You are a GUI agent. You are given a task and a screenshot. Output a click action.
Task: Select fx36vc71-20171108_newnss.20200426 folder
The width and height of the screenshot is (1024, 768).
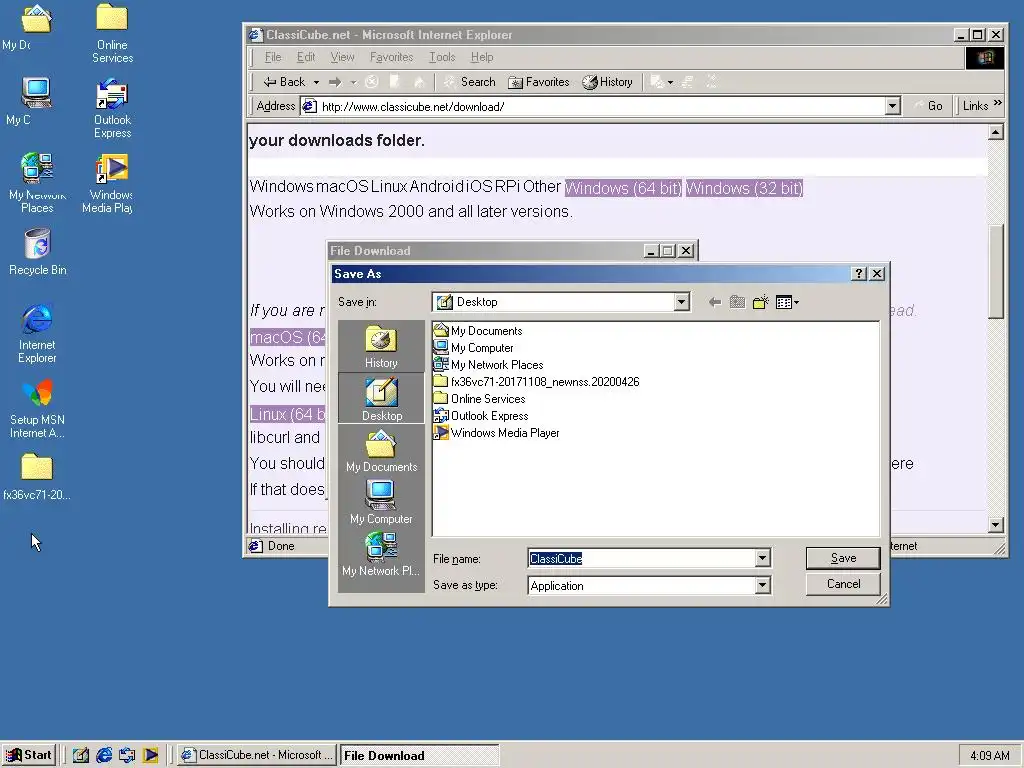(x=536, y=381)
